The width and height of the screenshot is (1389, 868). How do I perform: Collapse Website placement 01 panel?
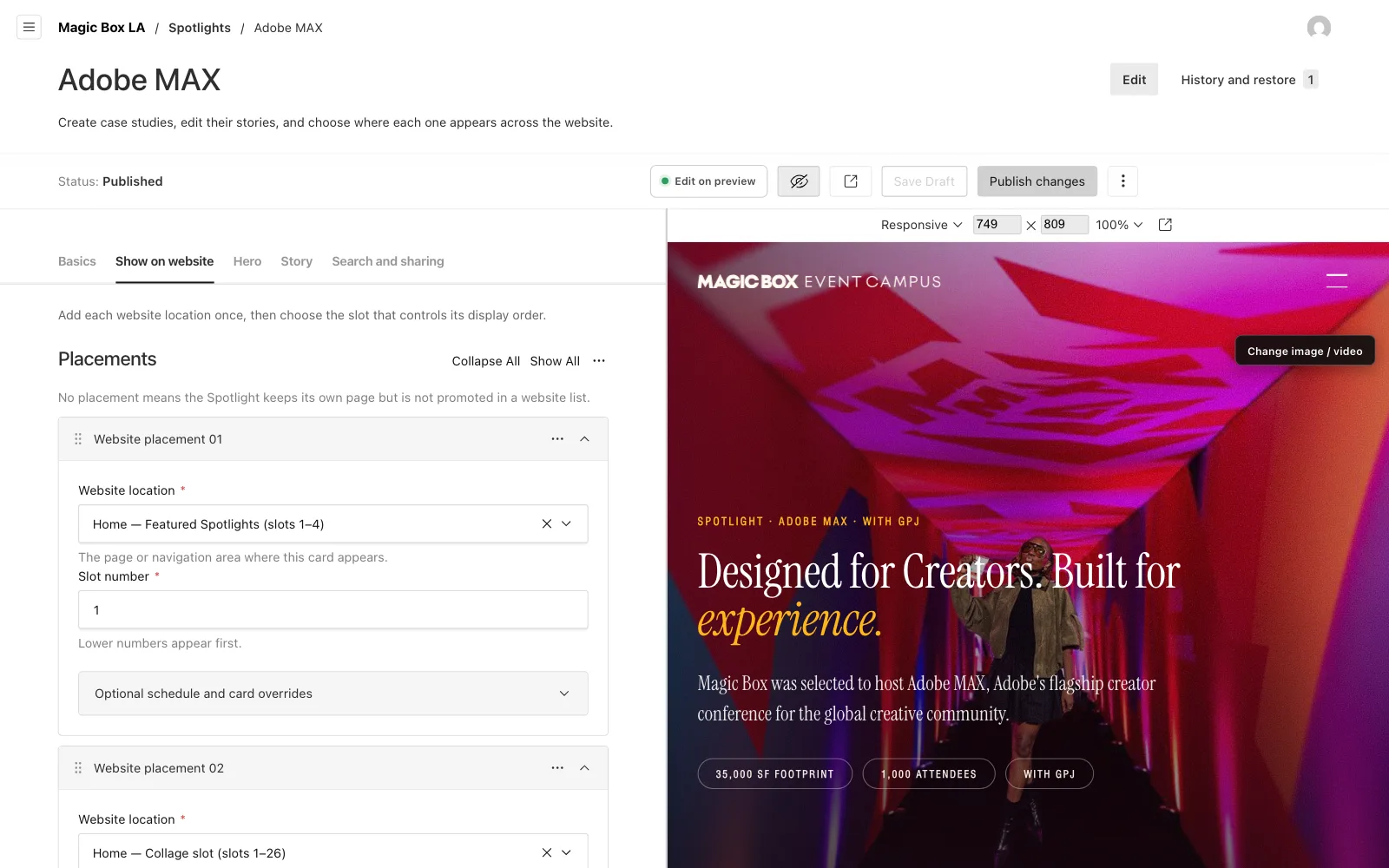coord(585,439)
